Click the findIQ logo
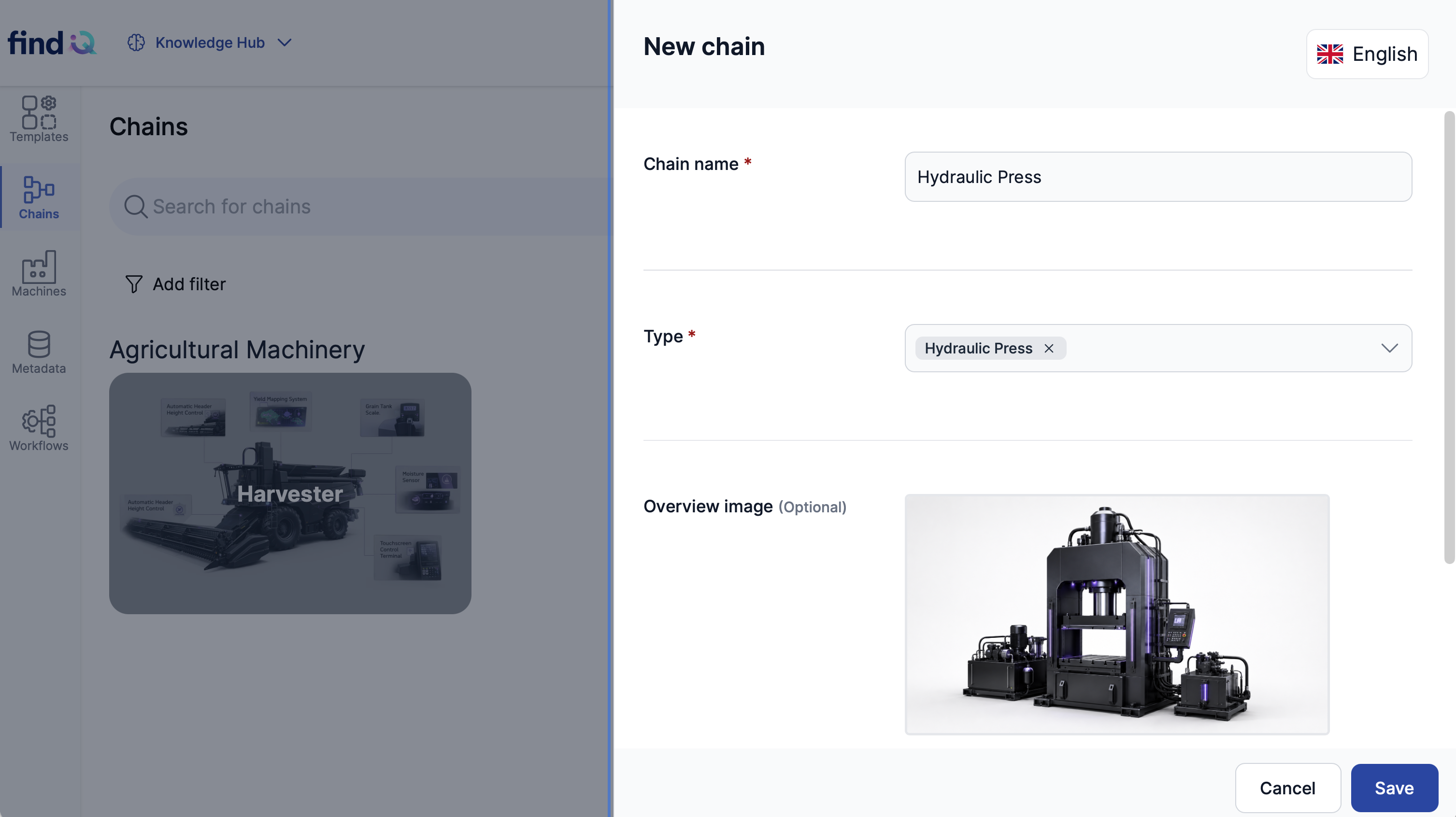 coord(52,43)
